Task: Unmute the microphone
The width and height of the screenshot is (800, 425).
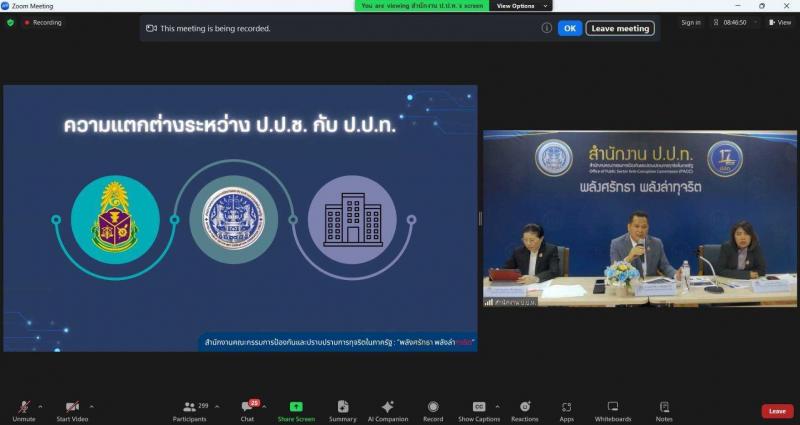Action: coord(23,411)
